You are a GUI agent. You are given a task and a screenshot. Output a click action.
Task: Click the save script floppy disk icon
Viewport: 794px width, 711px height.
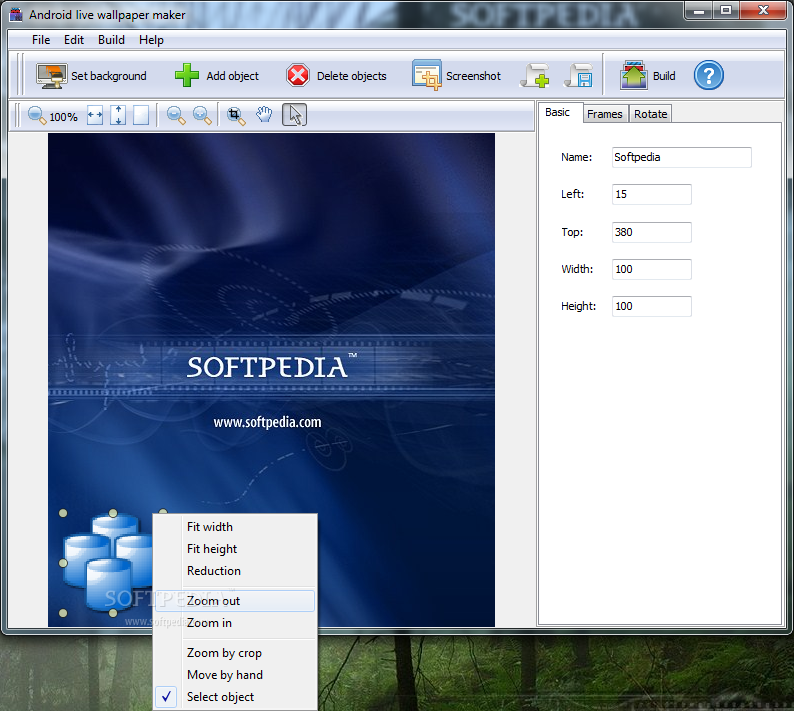(578, 76)
